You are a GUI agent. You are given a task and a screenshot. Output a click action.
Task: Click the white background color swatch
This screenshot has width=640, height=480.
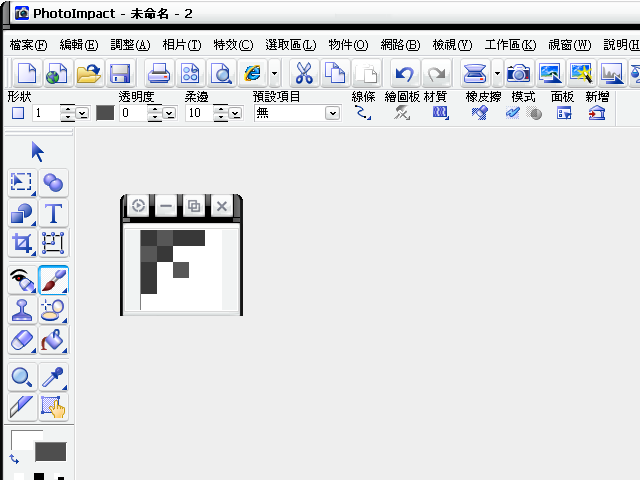tap(21, 438)
